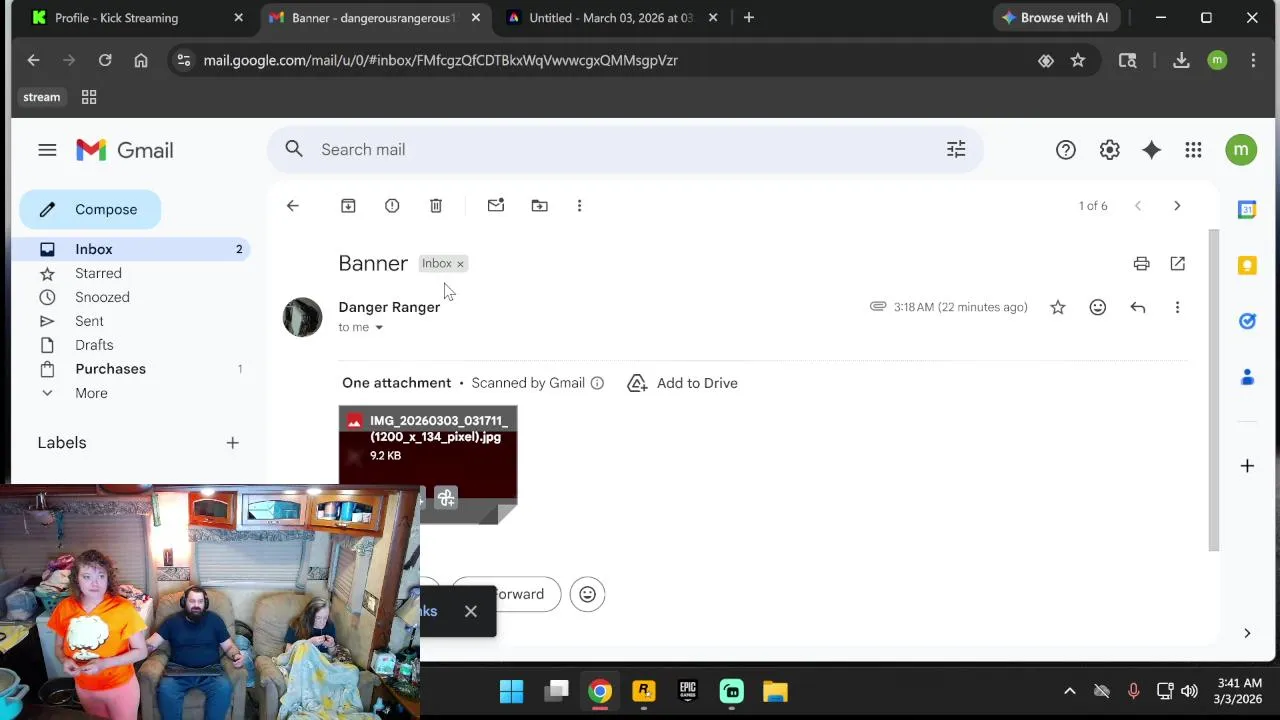Viewport: 1280px width, 720px height.
Task: Show hidden system tray icons
Action: pos(1069,691)
